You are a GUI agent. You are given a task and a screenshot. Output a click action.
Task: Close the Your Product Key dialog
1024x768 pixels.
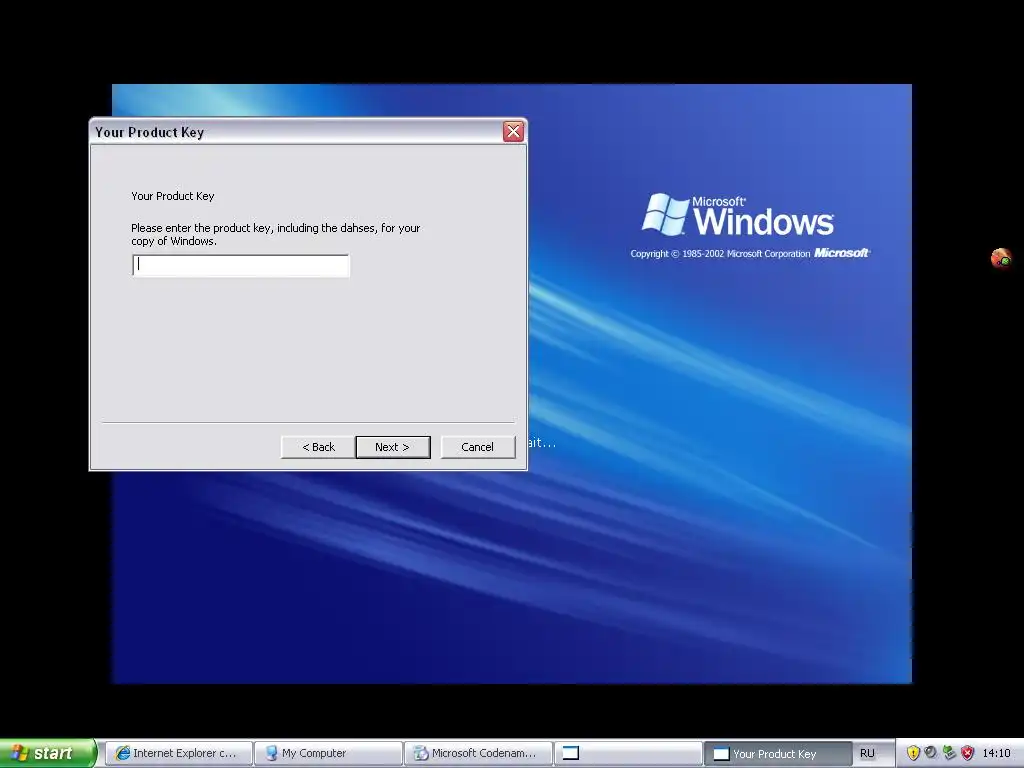coord(513,131)
